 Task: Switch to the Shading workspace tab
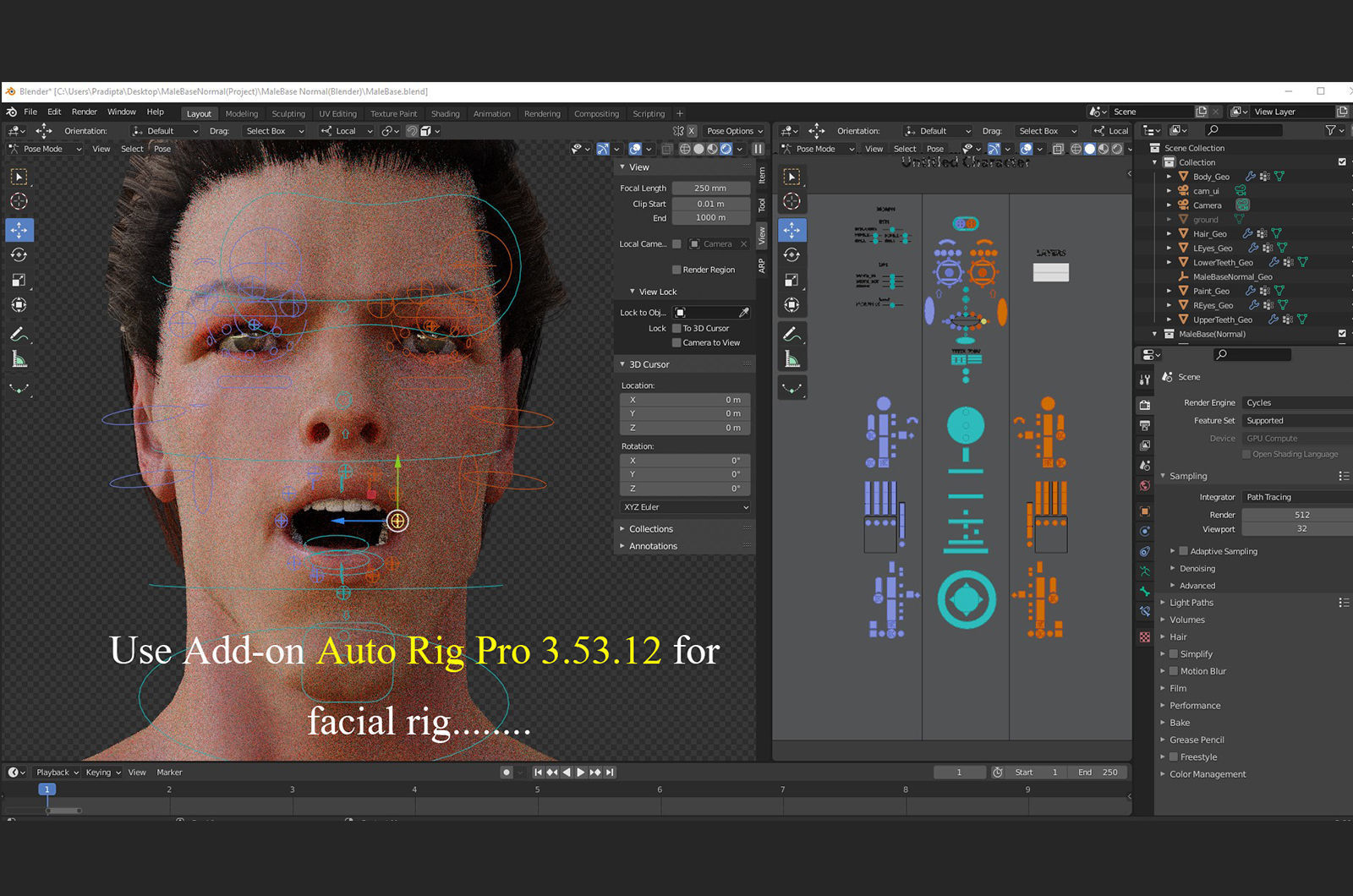tap(446, 113)
